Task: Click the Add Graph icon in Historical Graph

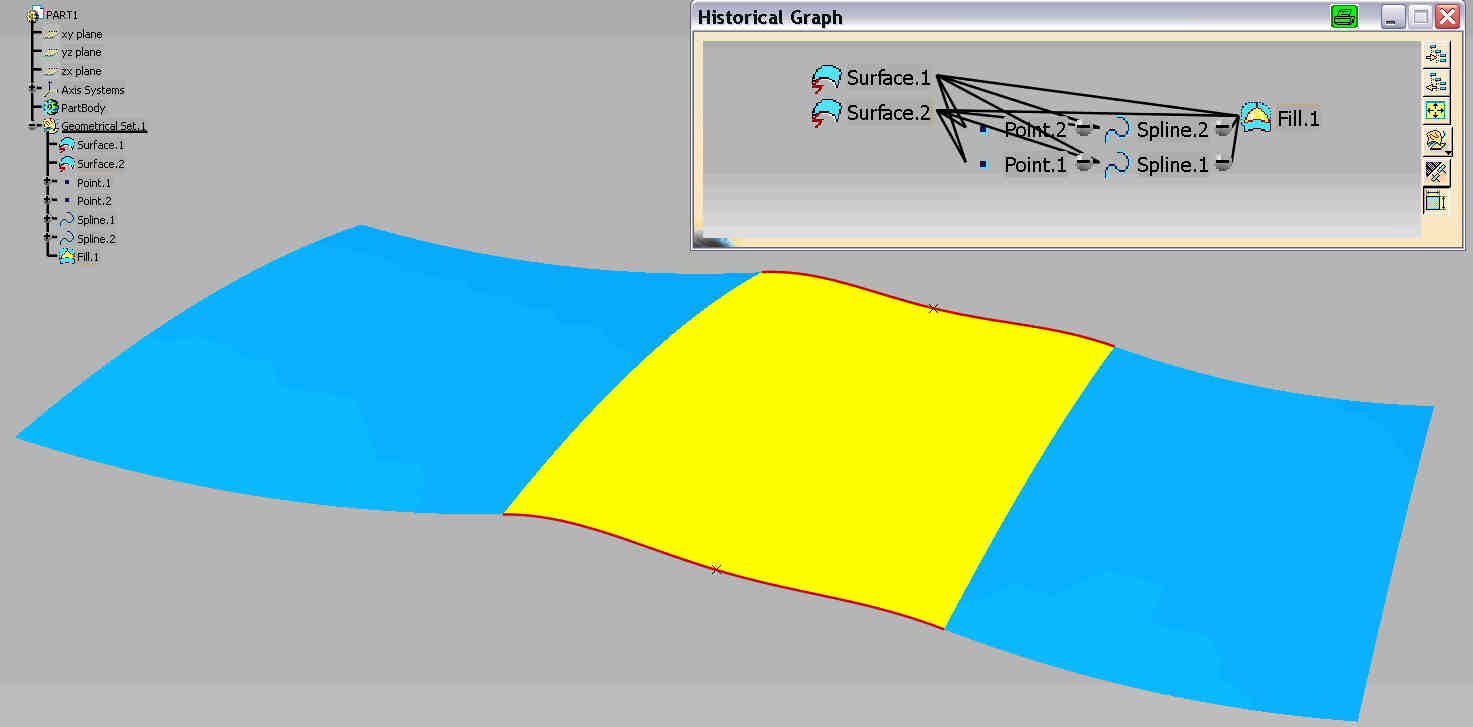Action: click(x=1437, y=55)
